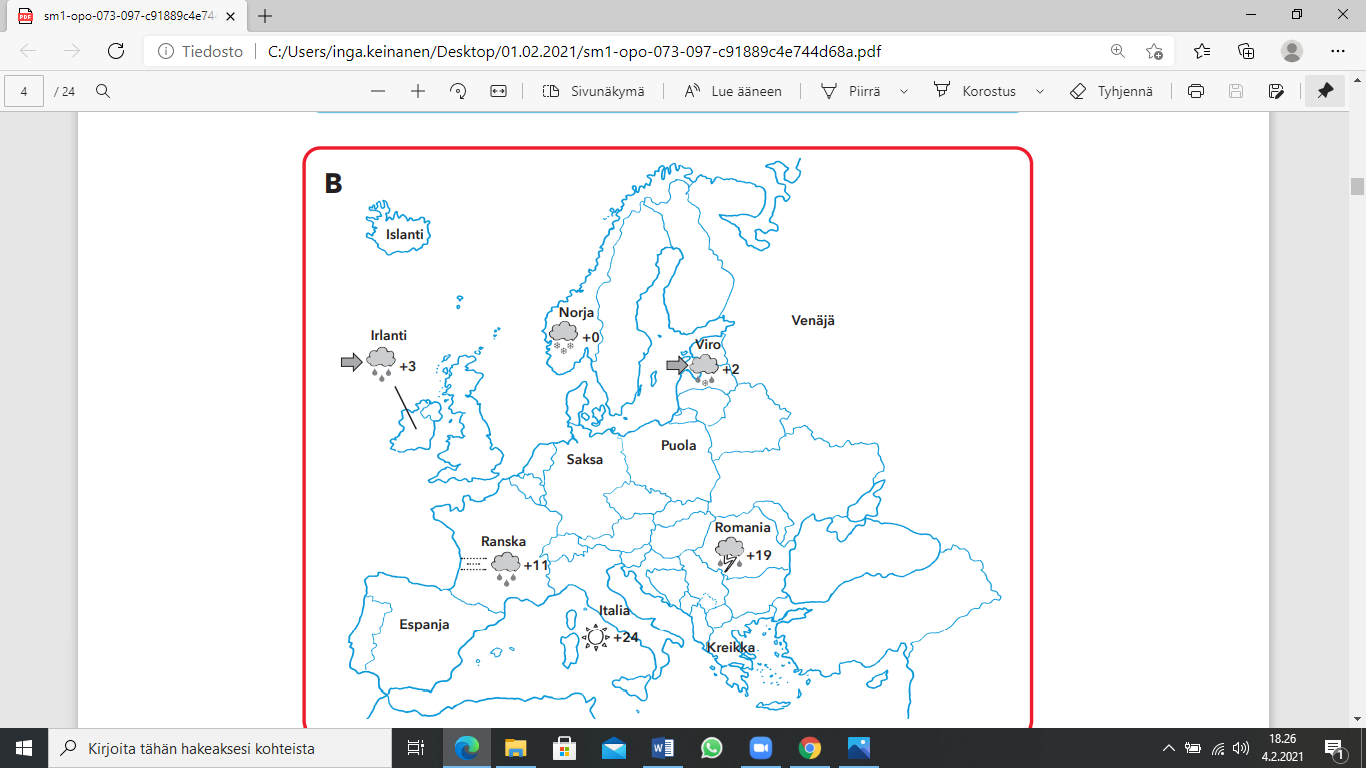This screenshot has height=768, width=1366.
Task: Open the profile account icon
Action: [x=1292, y=51]
